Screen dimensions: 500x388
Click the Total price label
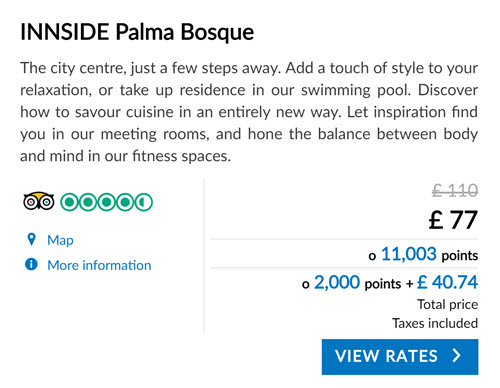[x=448, y=304]
